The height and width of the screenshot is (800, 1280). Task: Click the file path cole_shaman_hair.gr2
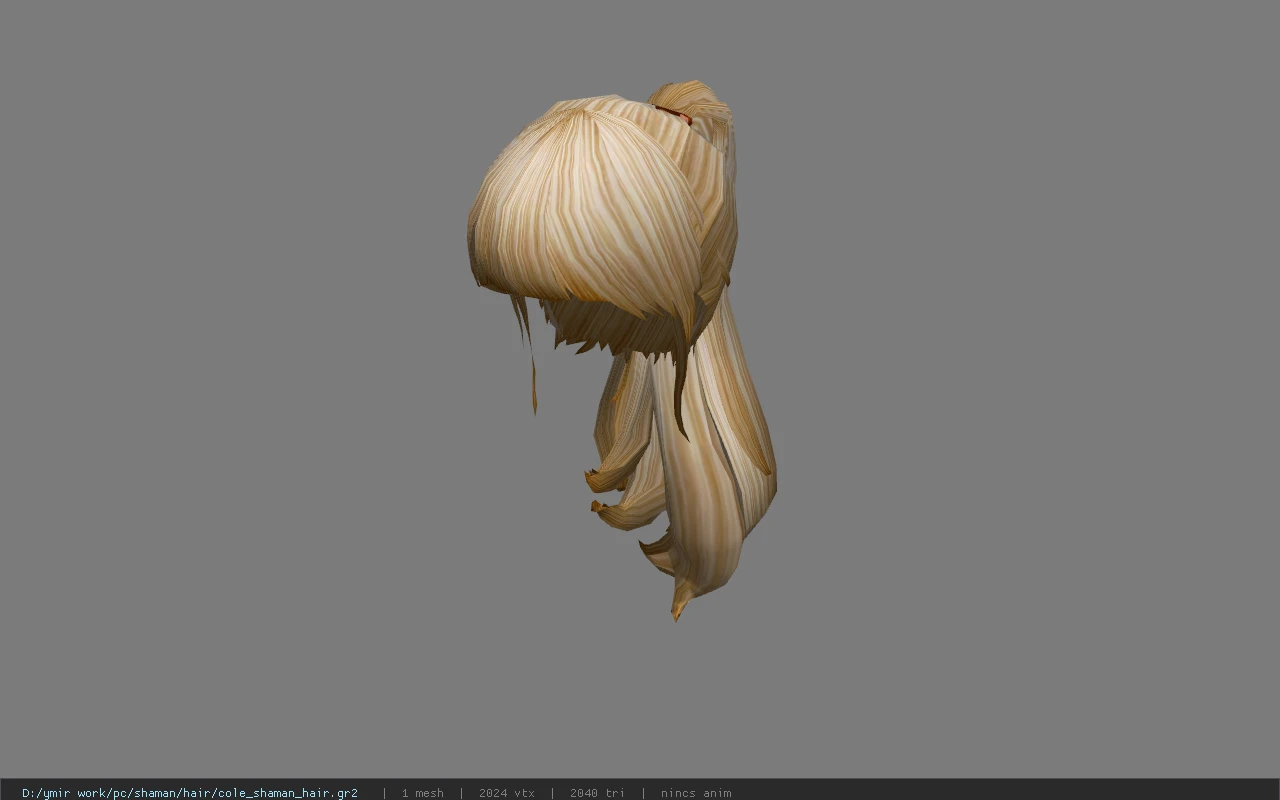tap(190, 792)
